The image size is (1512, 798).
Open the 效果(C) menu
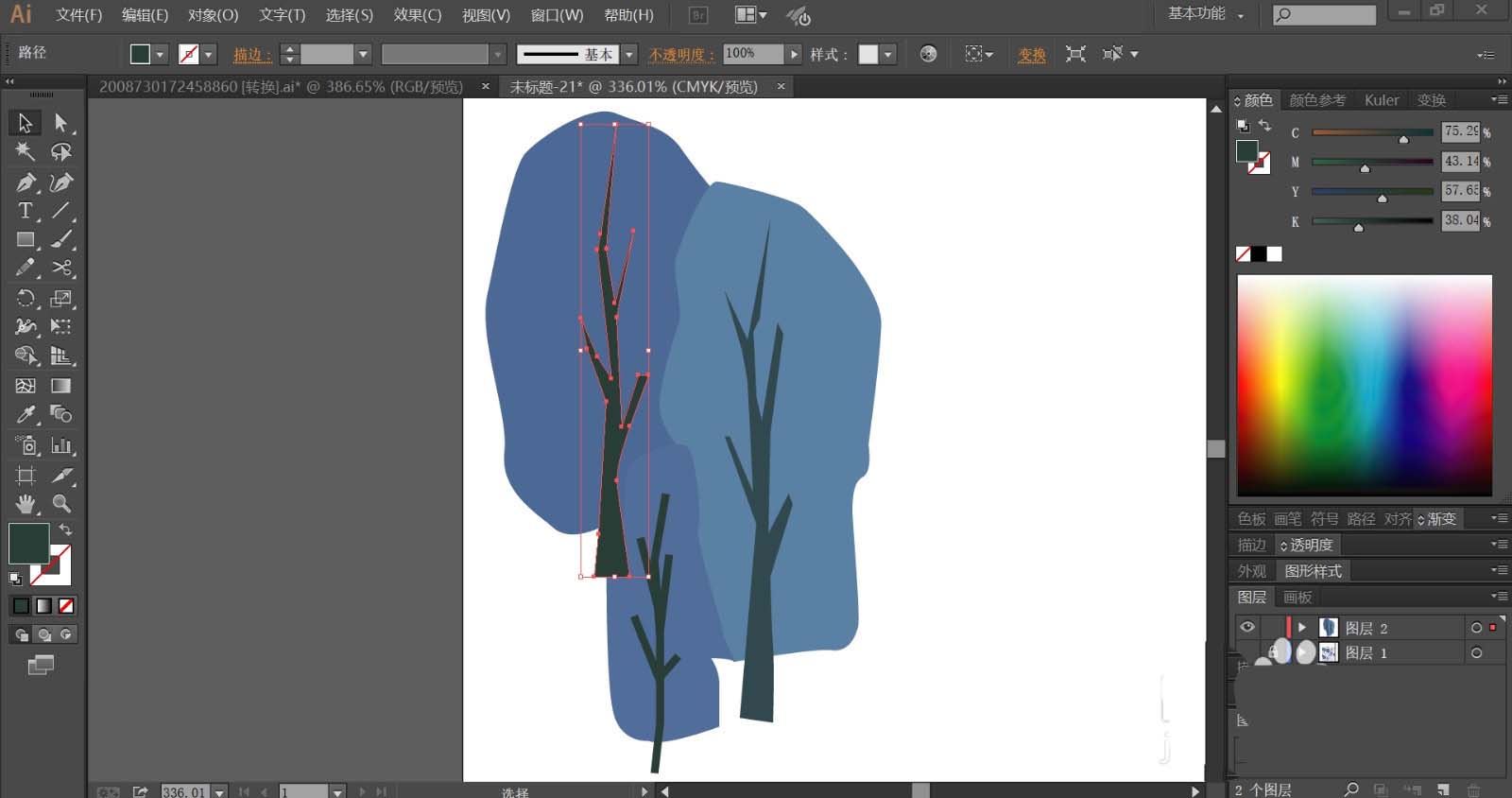(x=418, y=15)
